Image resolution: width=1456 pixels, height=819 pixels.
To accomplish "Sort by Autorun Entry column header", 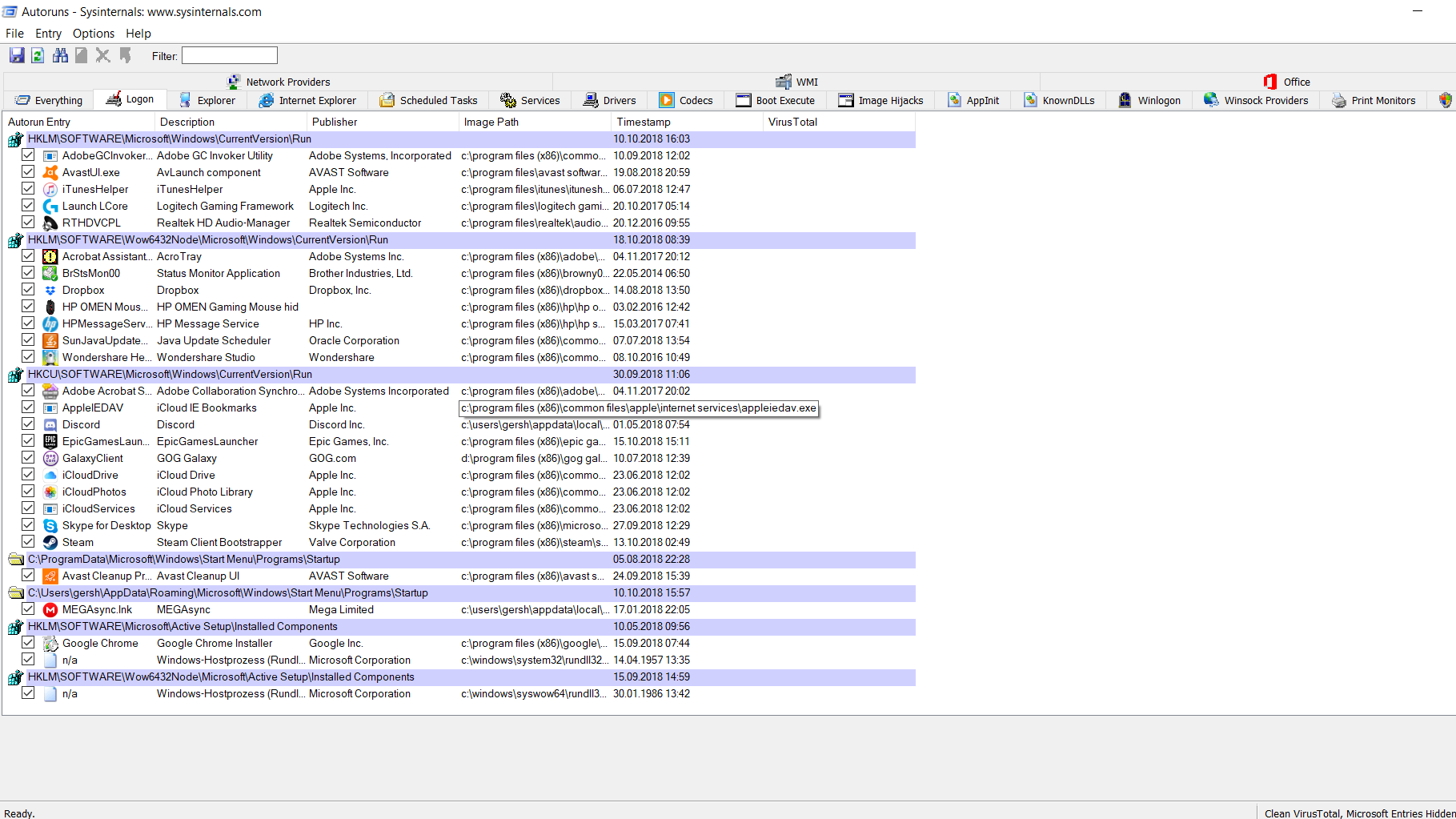I will pyautogui.click(x=78, y=122).
